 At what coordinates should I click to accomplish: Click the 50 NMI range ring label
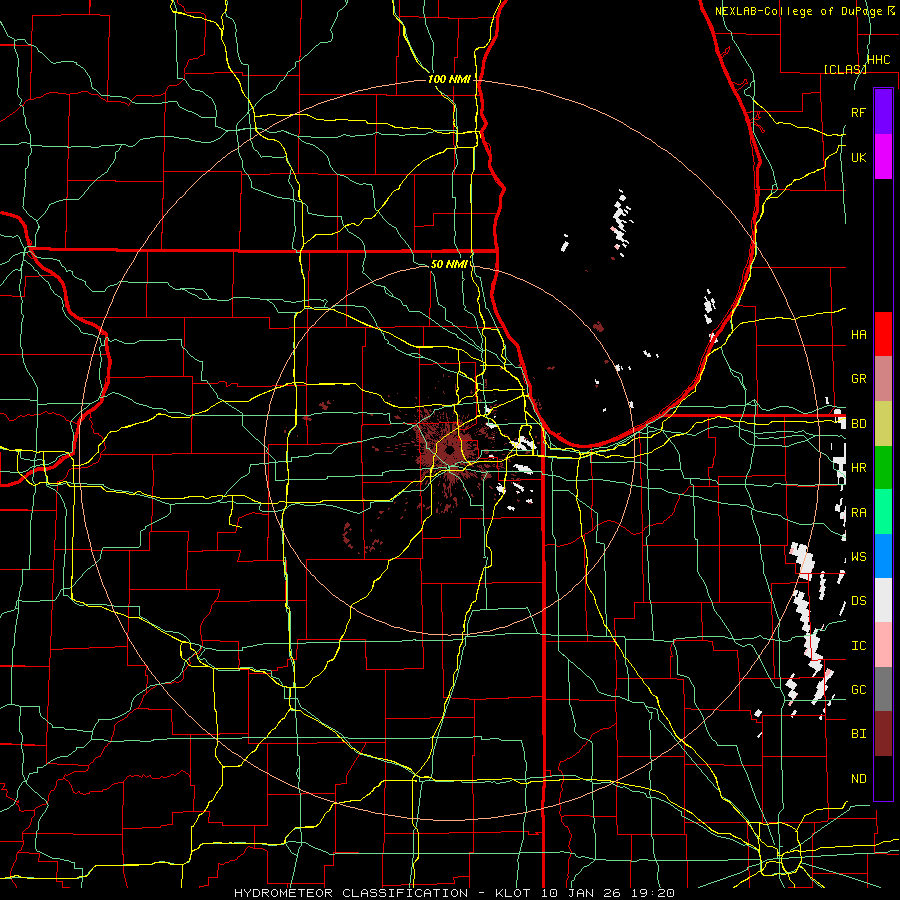pyautogui.click(x=449, y=264)
